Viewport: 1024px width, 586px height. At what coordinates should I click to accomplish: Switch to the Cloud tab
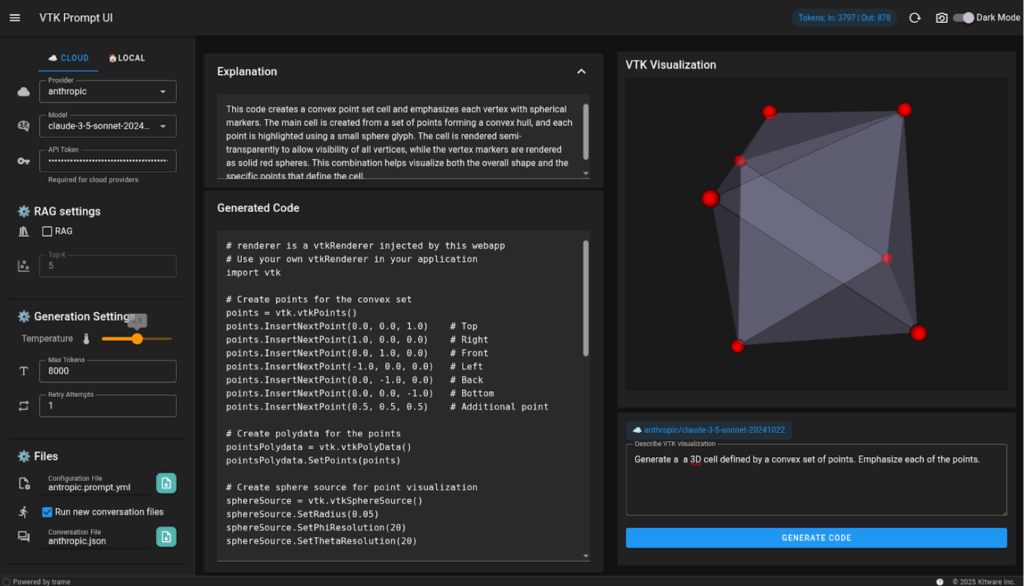(68, 58)
